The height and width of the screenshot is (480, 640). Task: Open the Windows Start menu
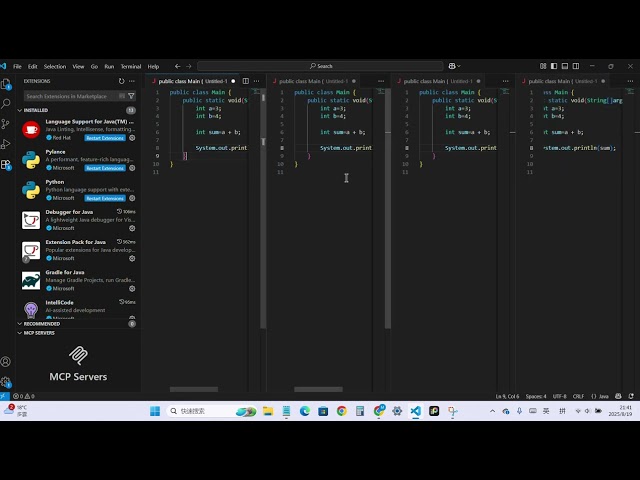tap(155, 411)
